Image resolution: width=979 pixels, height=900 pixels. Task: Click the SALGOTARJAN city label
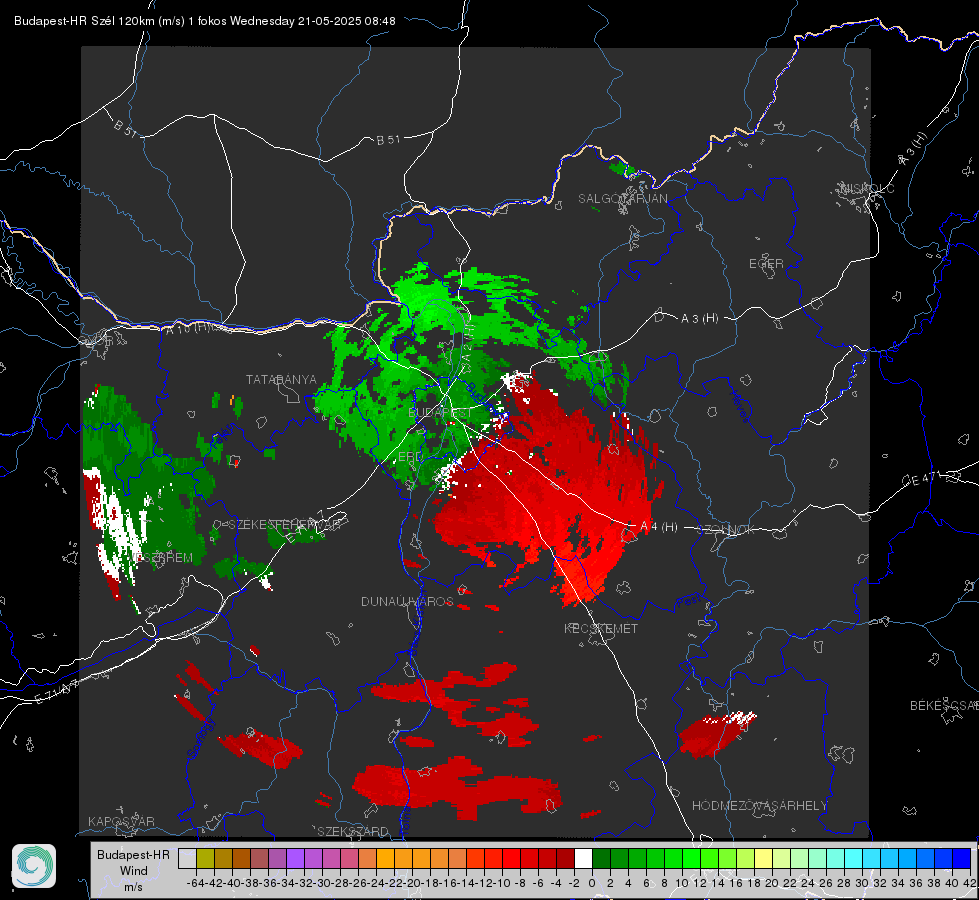622,199
